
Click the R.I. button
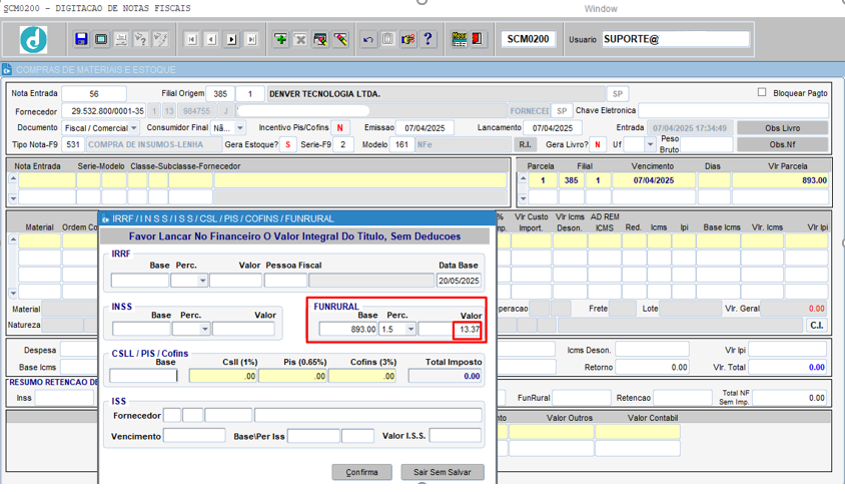click(525, 144)
